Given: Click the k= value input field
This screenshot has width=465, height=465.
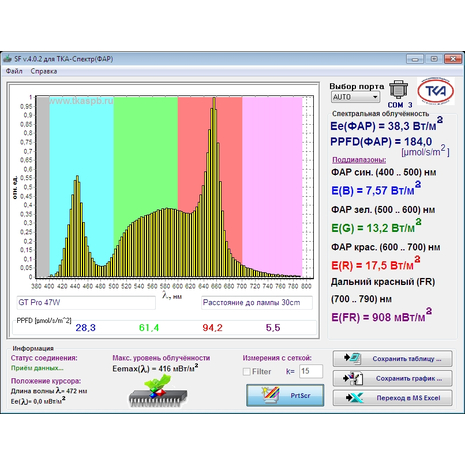Looking at the screenshot, I should [311, 371].
